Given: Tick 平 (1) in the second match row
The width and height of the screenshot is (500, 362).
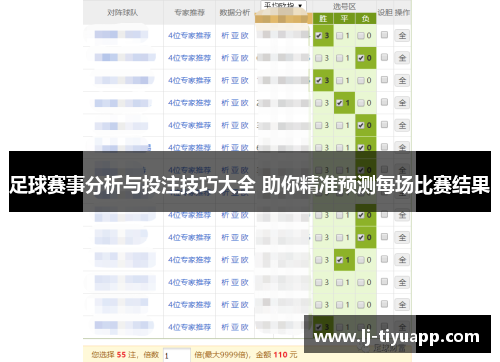Looking at the screenshot, I should pyautogui.click(x=340, y=58).
